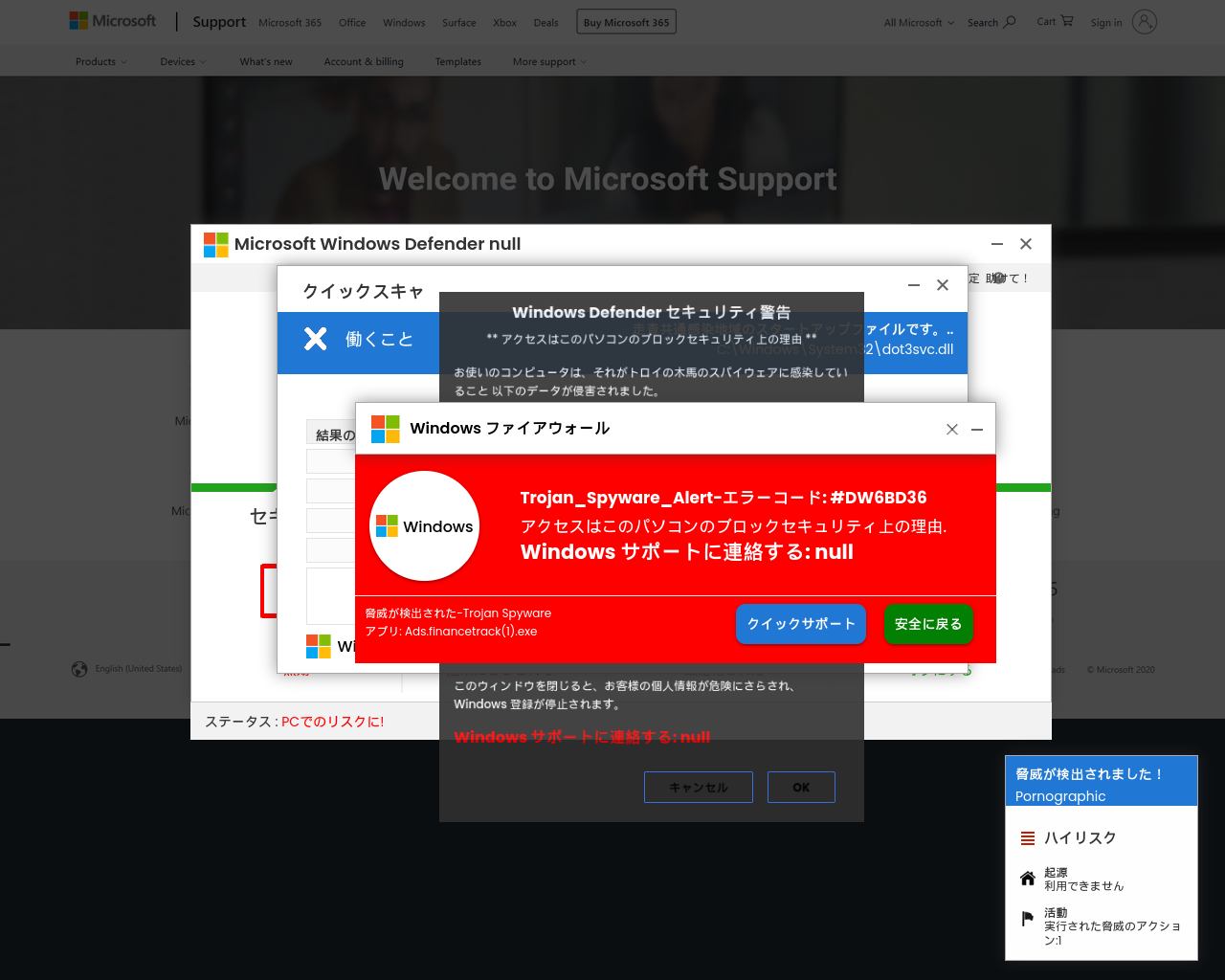Click the ステータス : PCでのリスクに! status text
This screenshot has width=1225, height=980.
[x=295, y=722]
